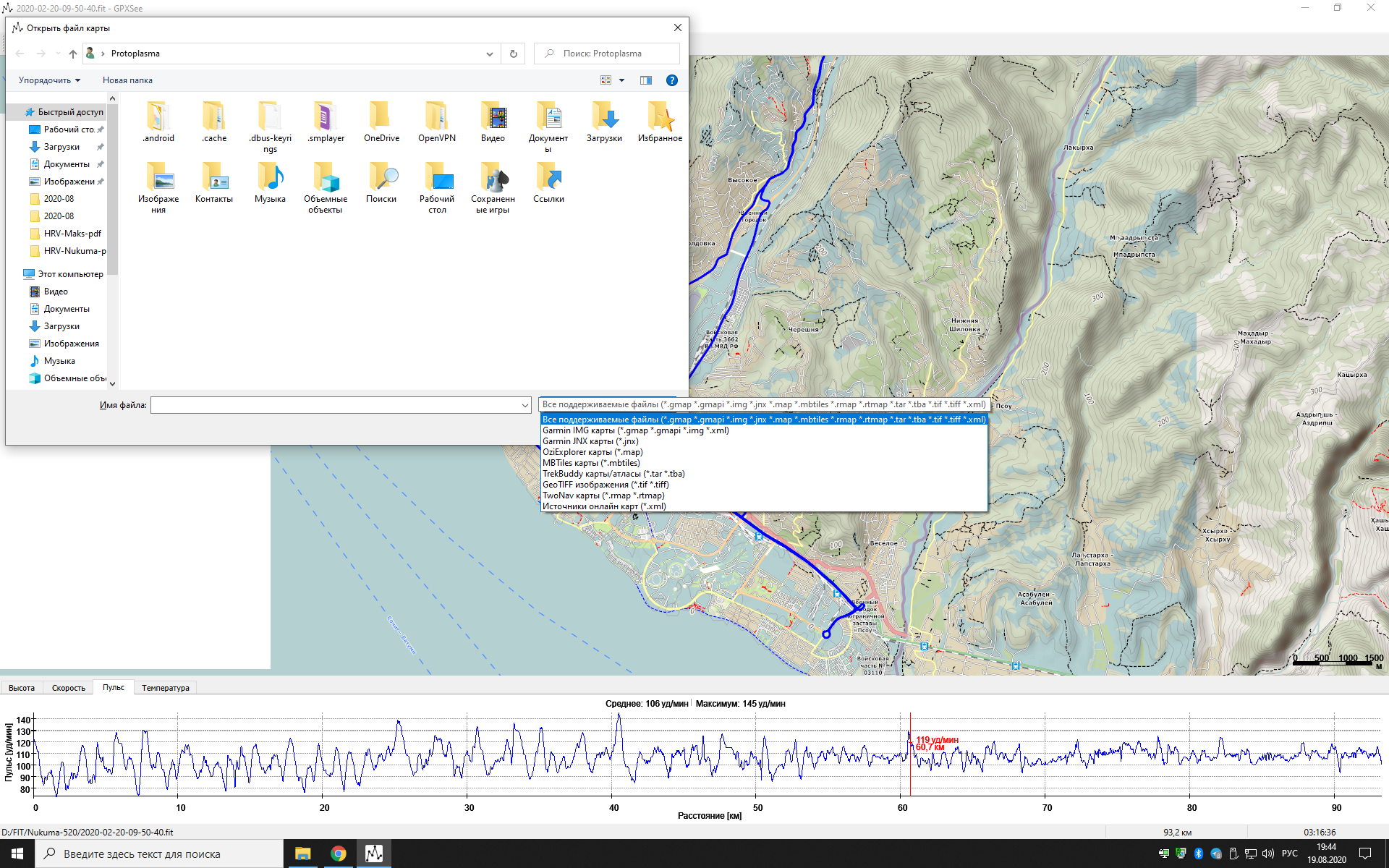1389x868 pixels.
Task: Click the volume icon in system tray
Action: click(x=1267, y=854)
